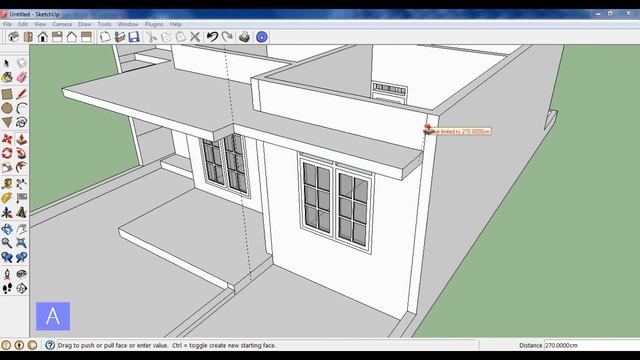Activate the Look Around eye tool

pos(21,274)
